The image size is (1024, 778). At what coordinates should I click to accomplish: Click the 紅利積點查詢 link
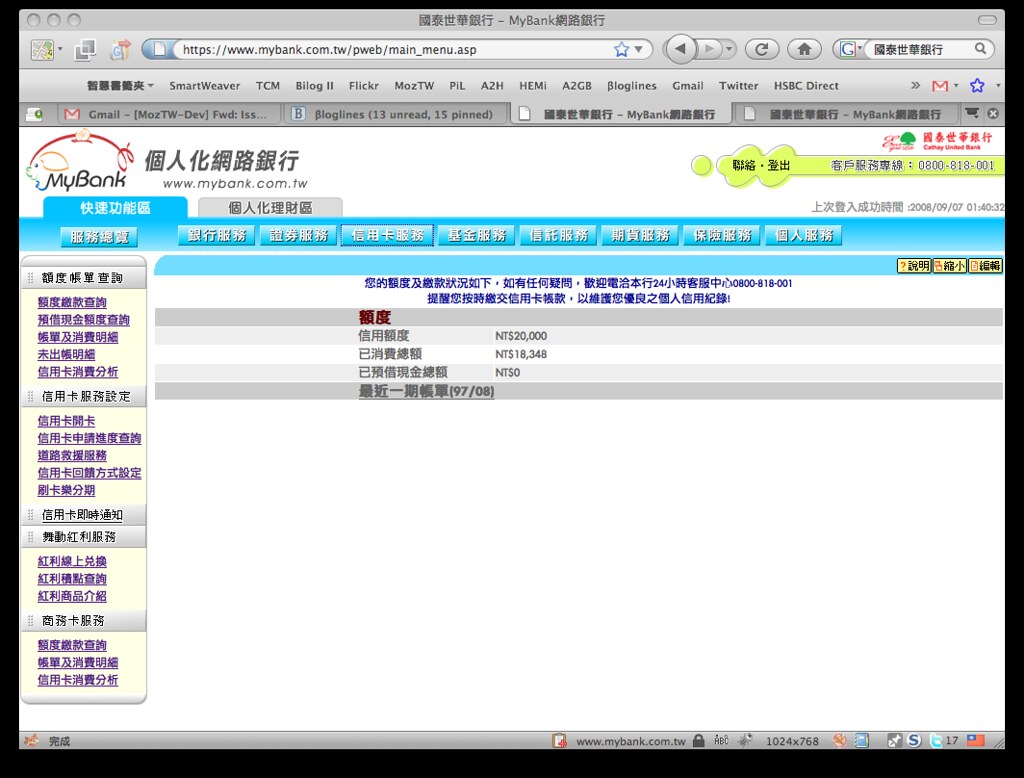pyautogui.click(x=72, y=579)
